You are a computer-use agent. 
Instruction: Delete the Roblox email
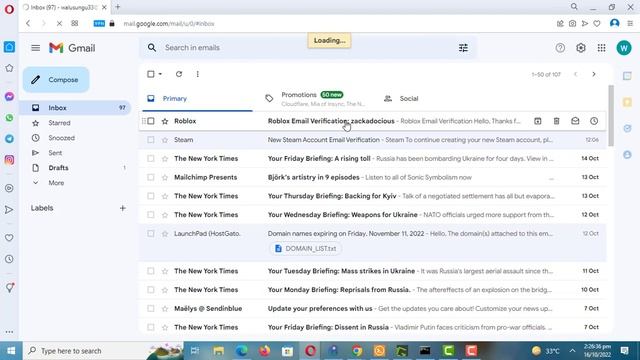(x=556, y=121)
